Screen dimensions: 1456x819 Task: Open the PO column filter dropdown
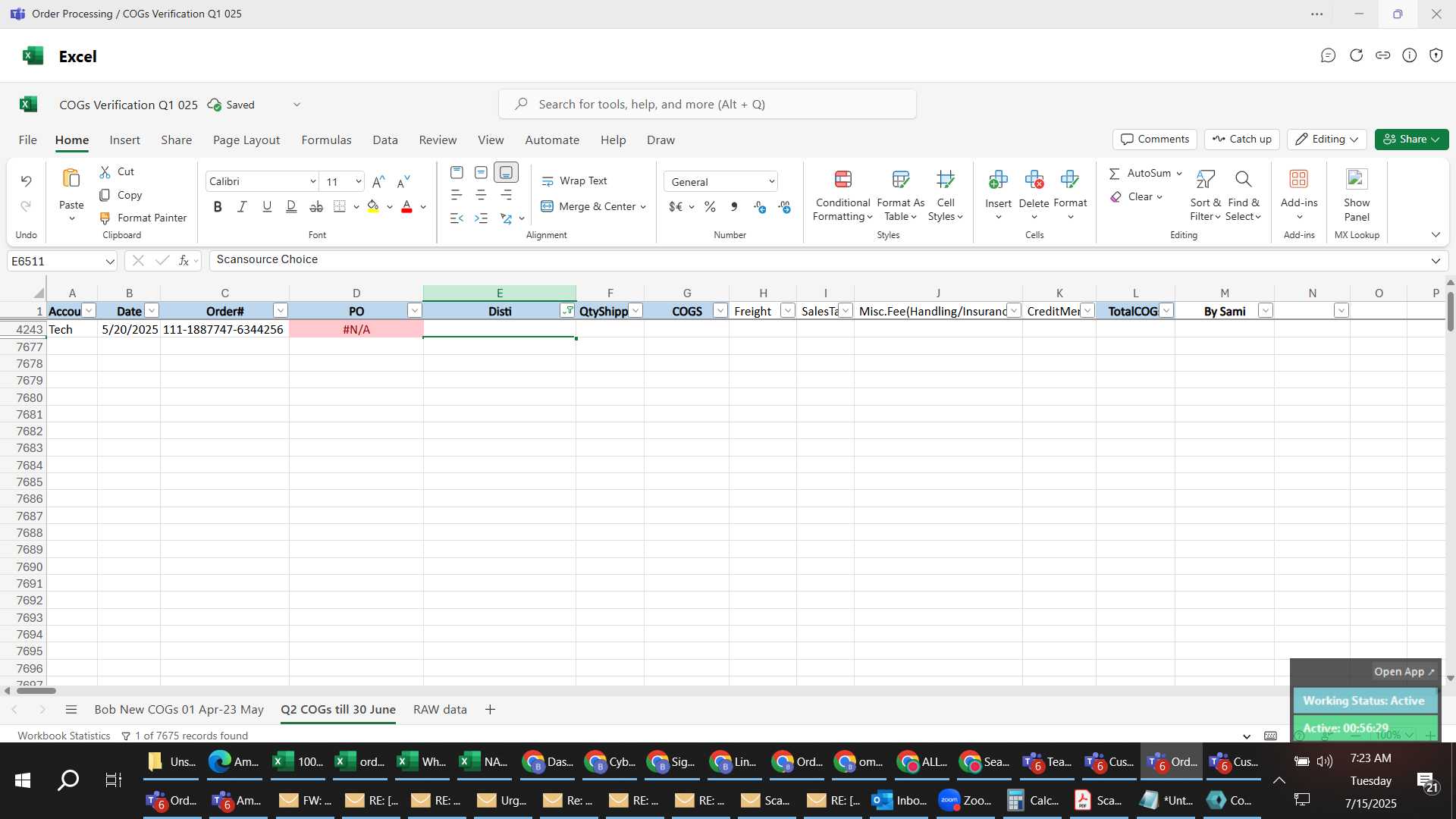click(x=414, y=311)
